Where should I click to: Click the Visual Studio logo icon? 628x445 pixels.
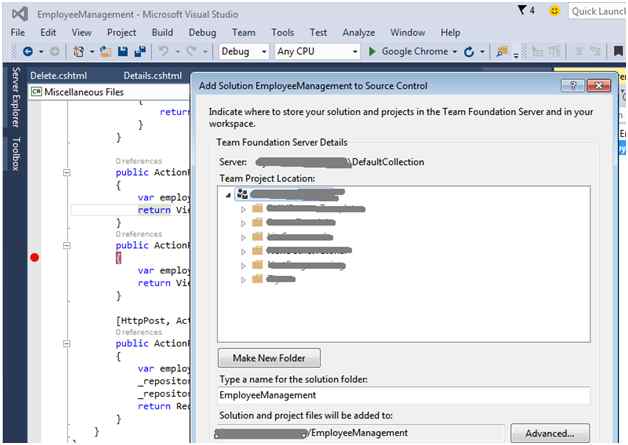point(19,14)
